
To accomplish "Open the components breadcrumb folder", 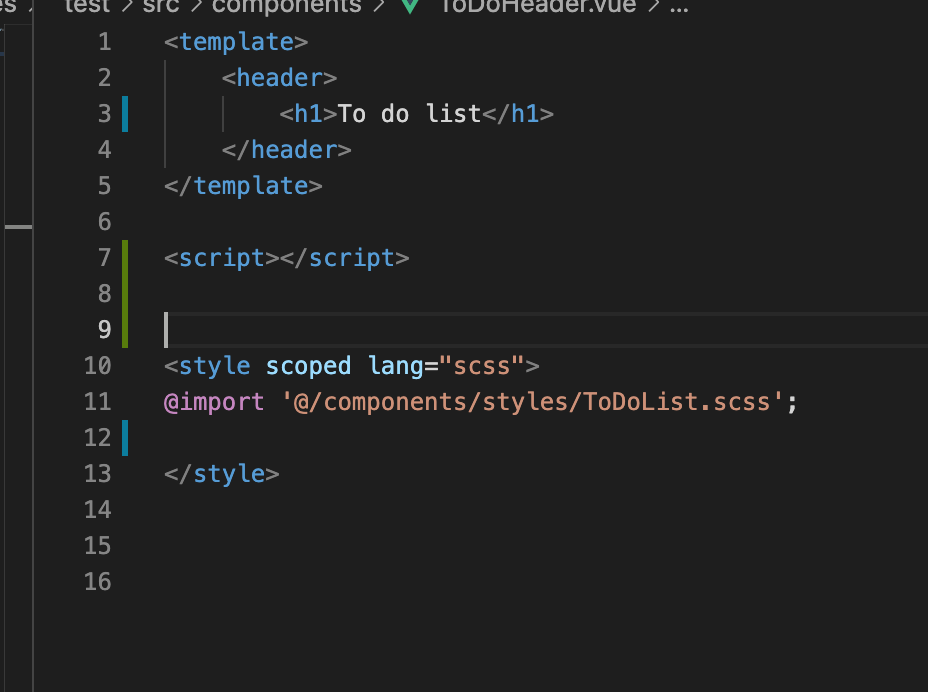I will (286, 6).
